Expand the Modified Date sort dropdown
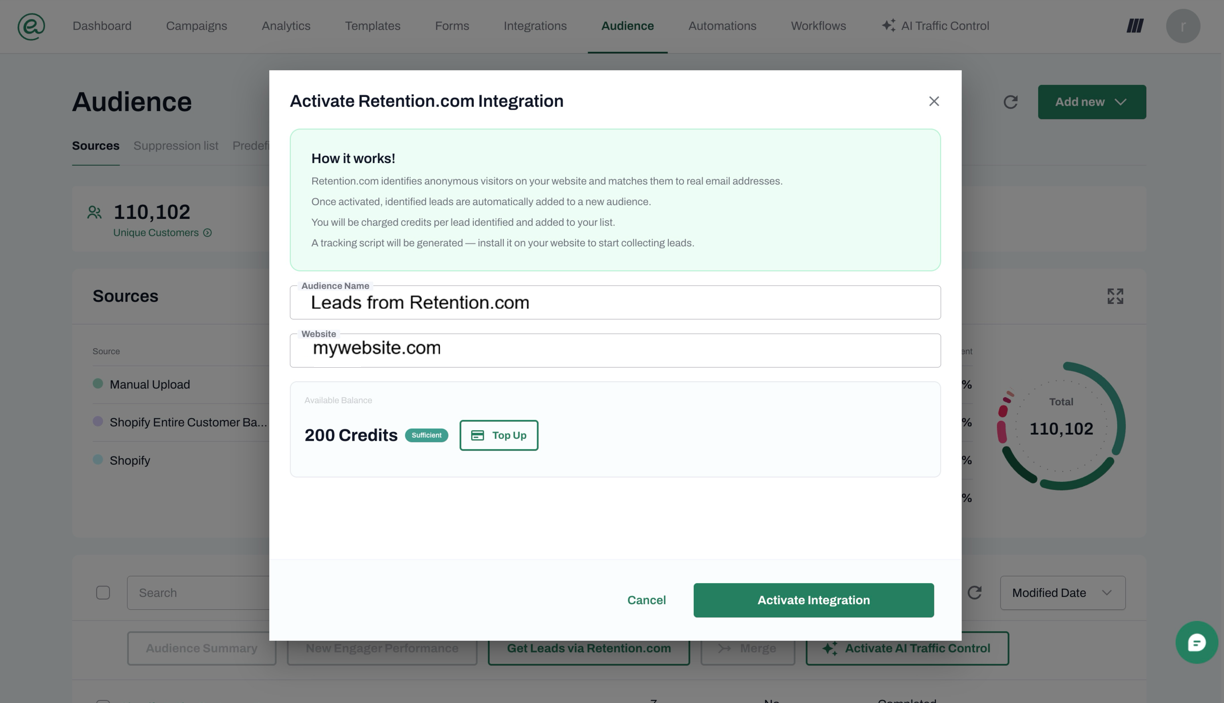The image size is (1224, 703). point(1062,593)
